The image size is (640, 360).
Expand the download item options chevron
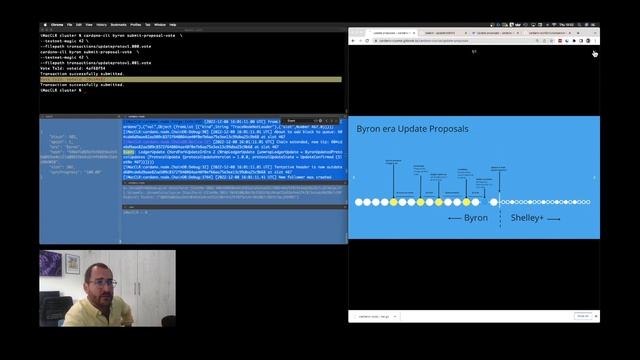coord(395,316)
